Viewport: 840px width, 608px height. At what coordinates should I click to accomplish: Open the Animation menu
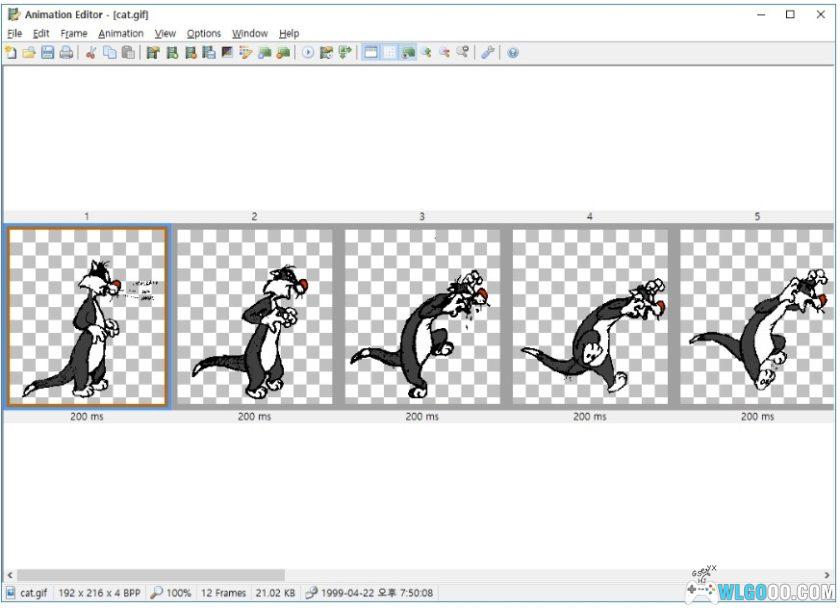(121, 33)
